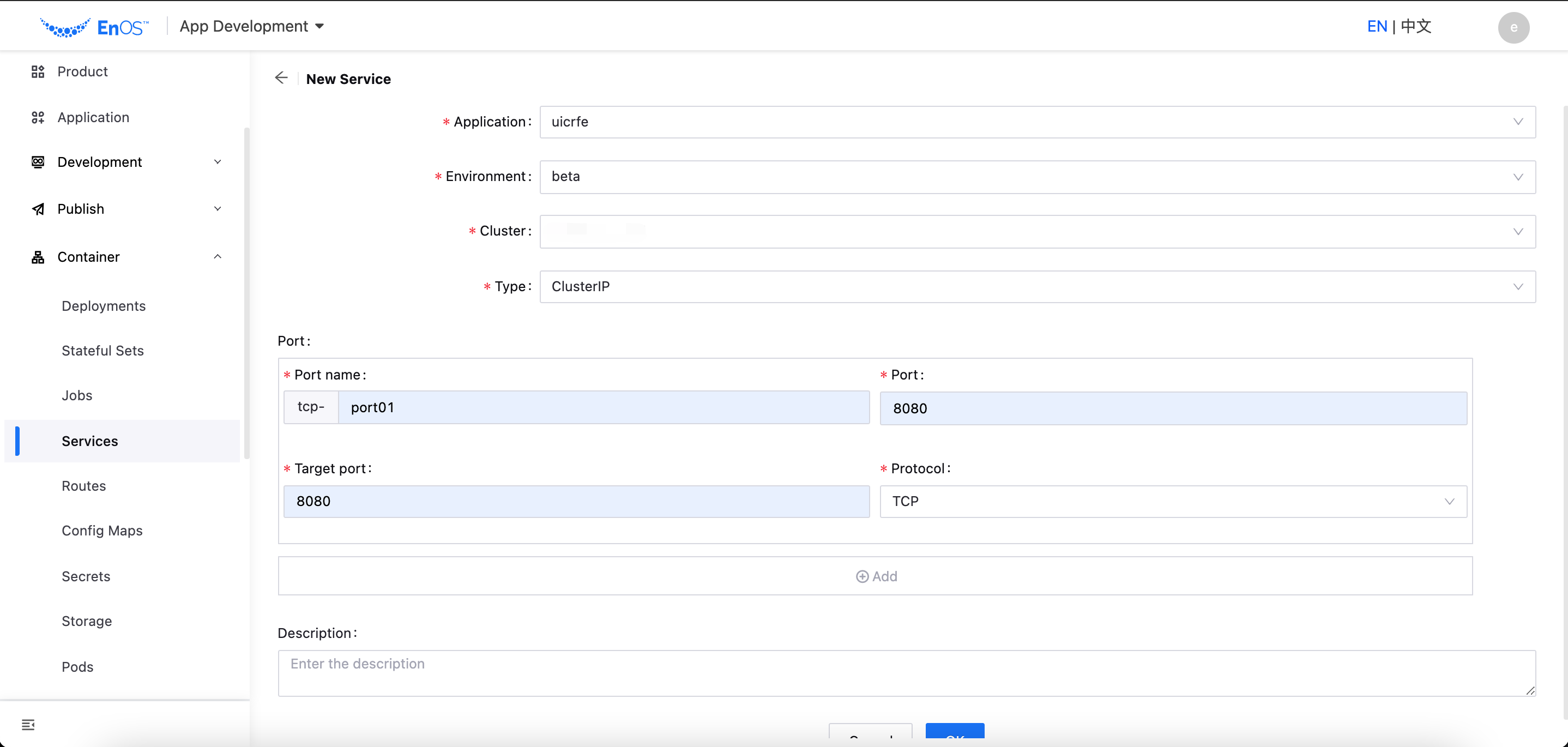Open the Config Maps section
The image size is (1568, 747).
click(101, 531)
